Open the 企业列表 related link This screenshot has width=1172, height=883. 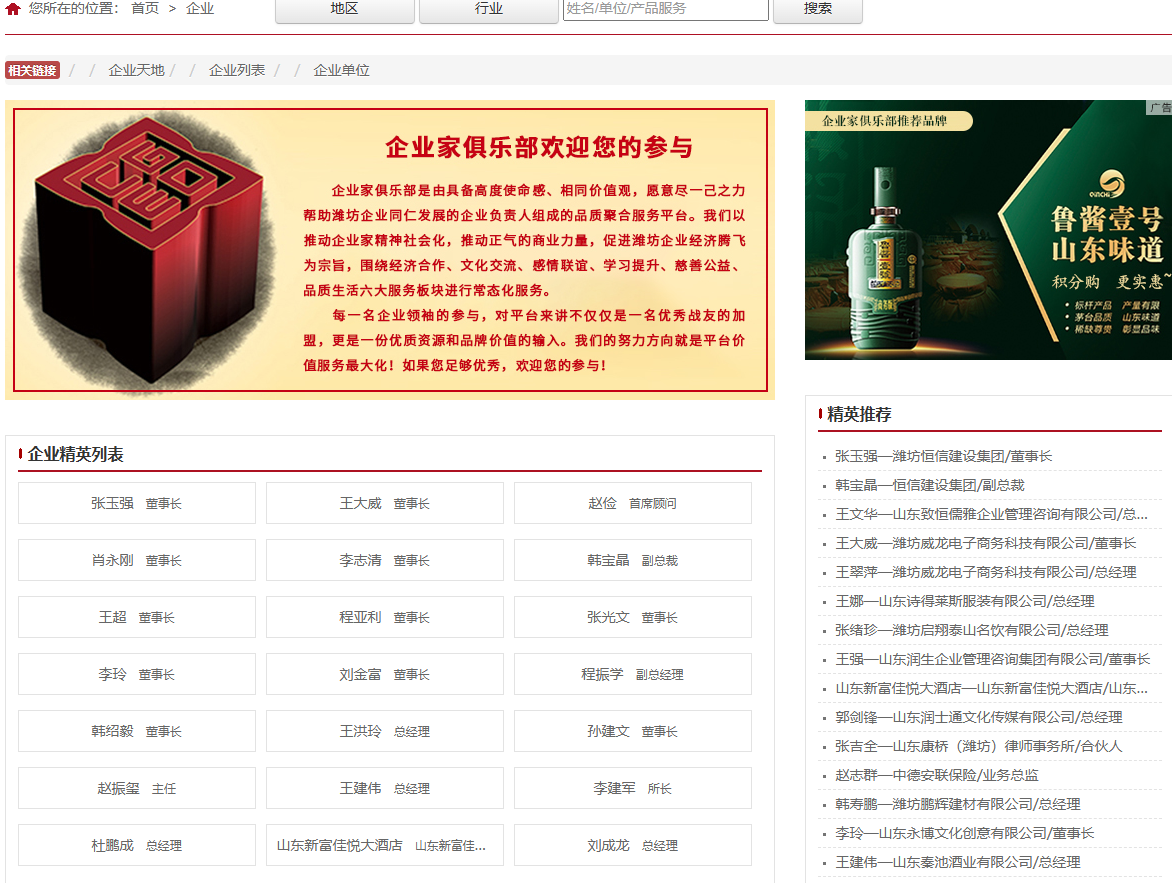[x=236, y=70]
